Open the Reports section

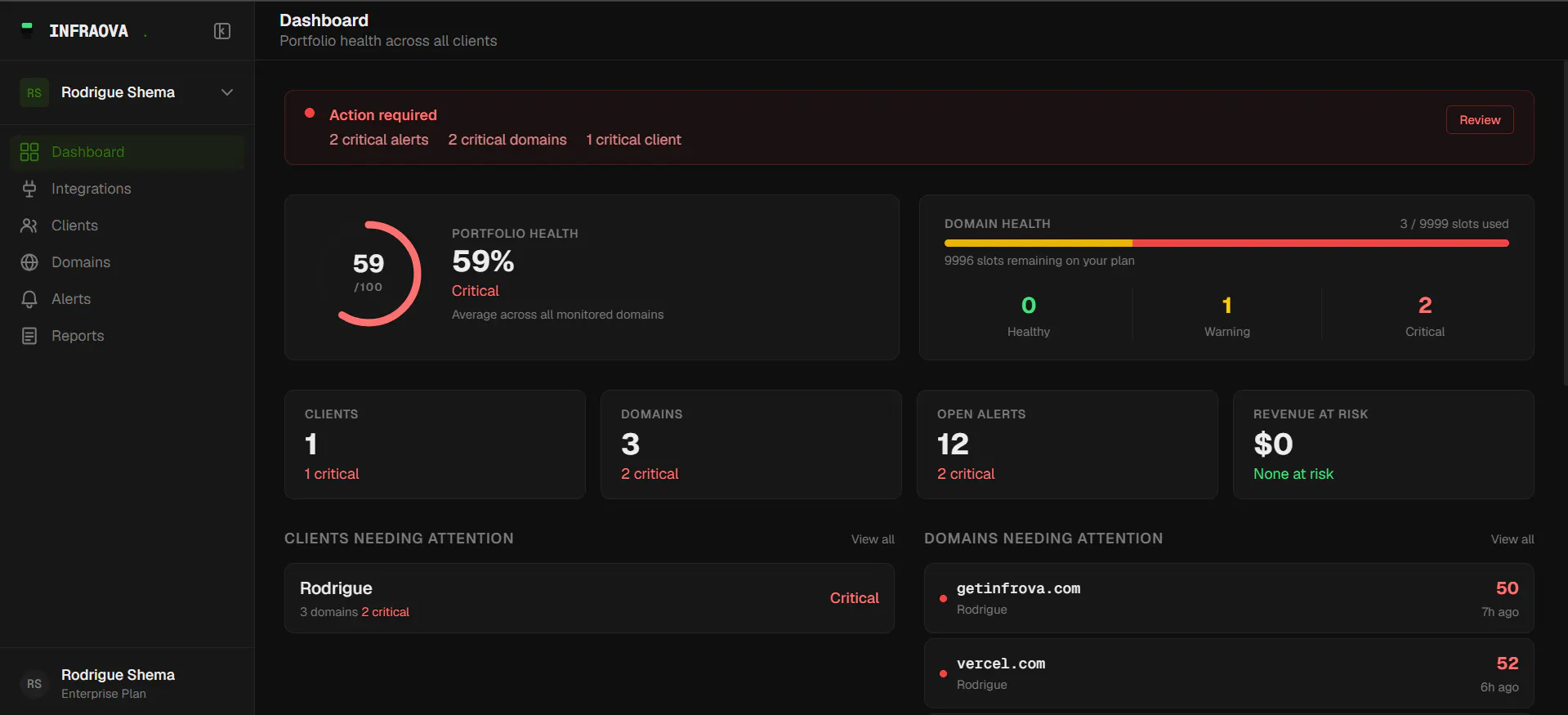tap(127, 336)
